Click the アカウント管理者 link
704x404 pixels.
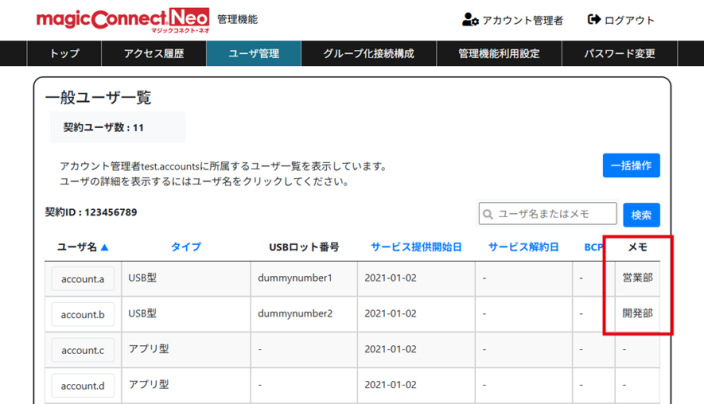pos(523,20)
